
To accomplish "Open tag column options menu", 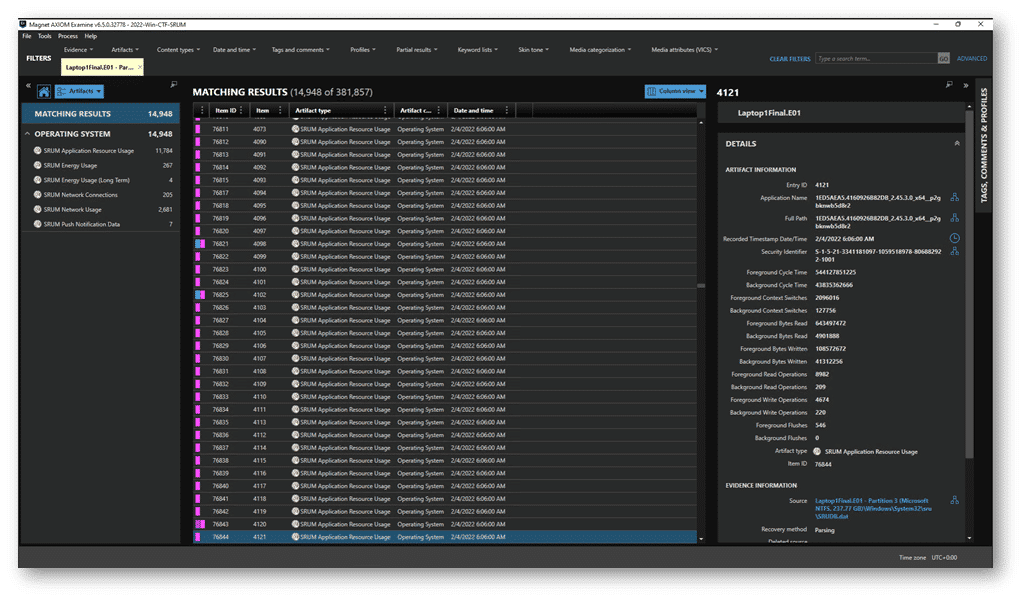I will 202,111.
